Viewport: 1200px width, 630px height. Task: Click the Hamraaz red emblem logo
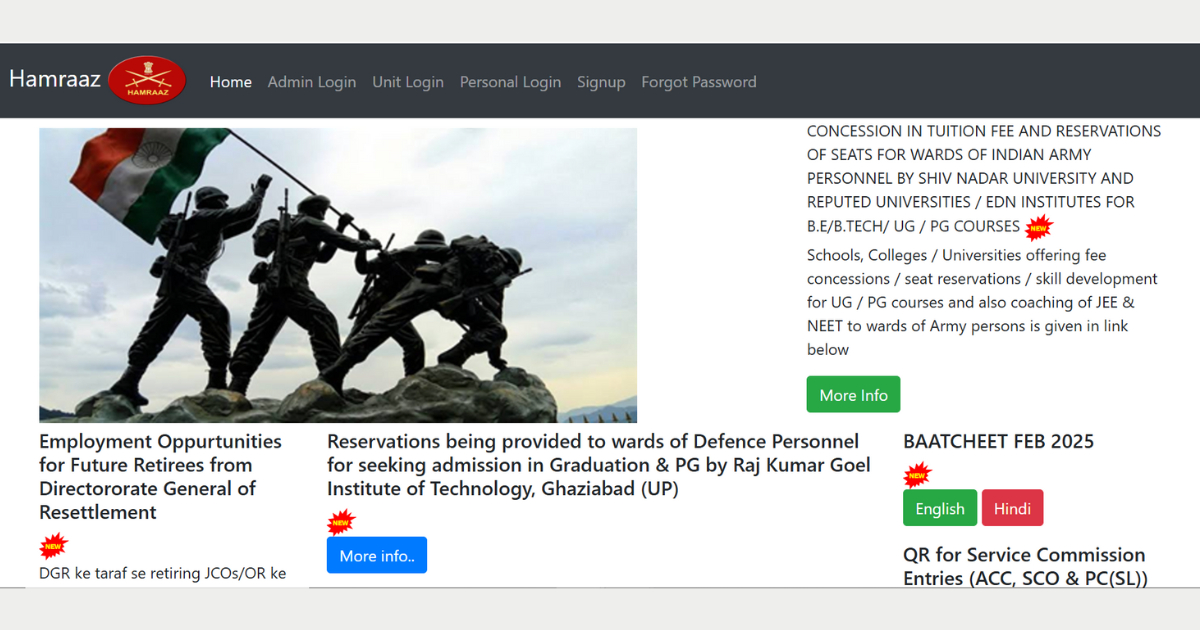pos(147,80)
